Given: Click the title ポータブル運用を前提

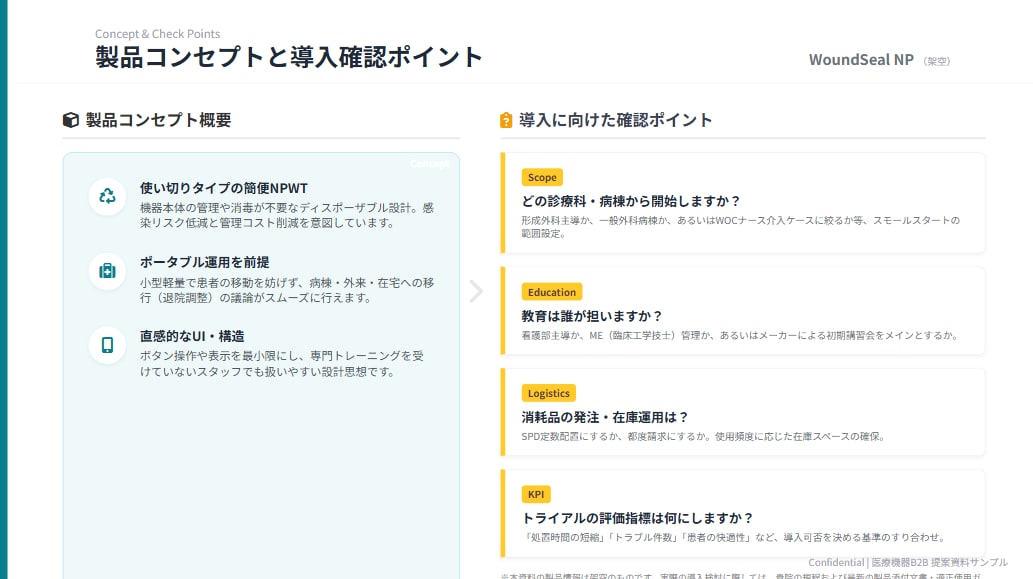Looking at the screenshot, I should 204,262.
